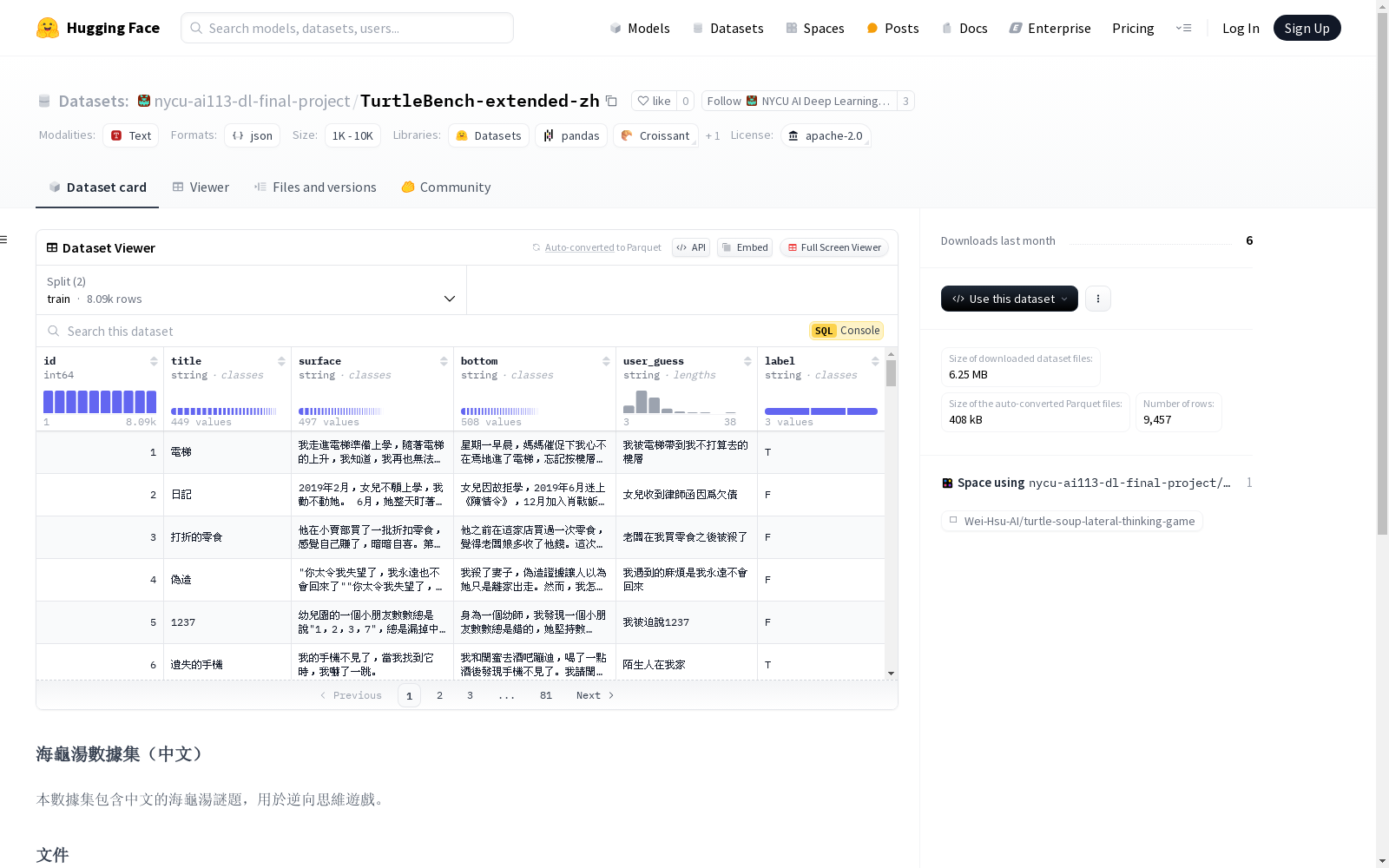1389x868 pixels.
Task: Like the dataset with the heart button
Action: click(x=654, y=101)
